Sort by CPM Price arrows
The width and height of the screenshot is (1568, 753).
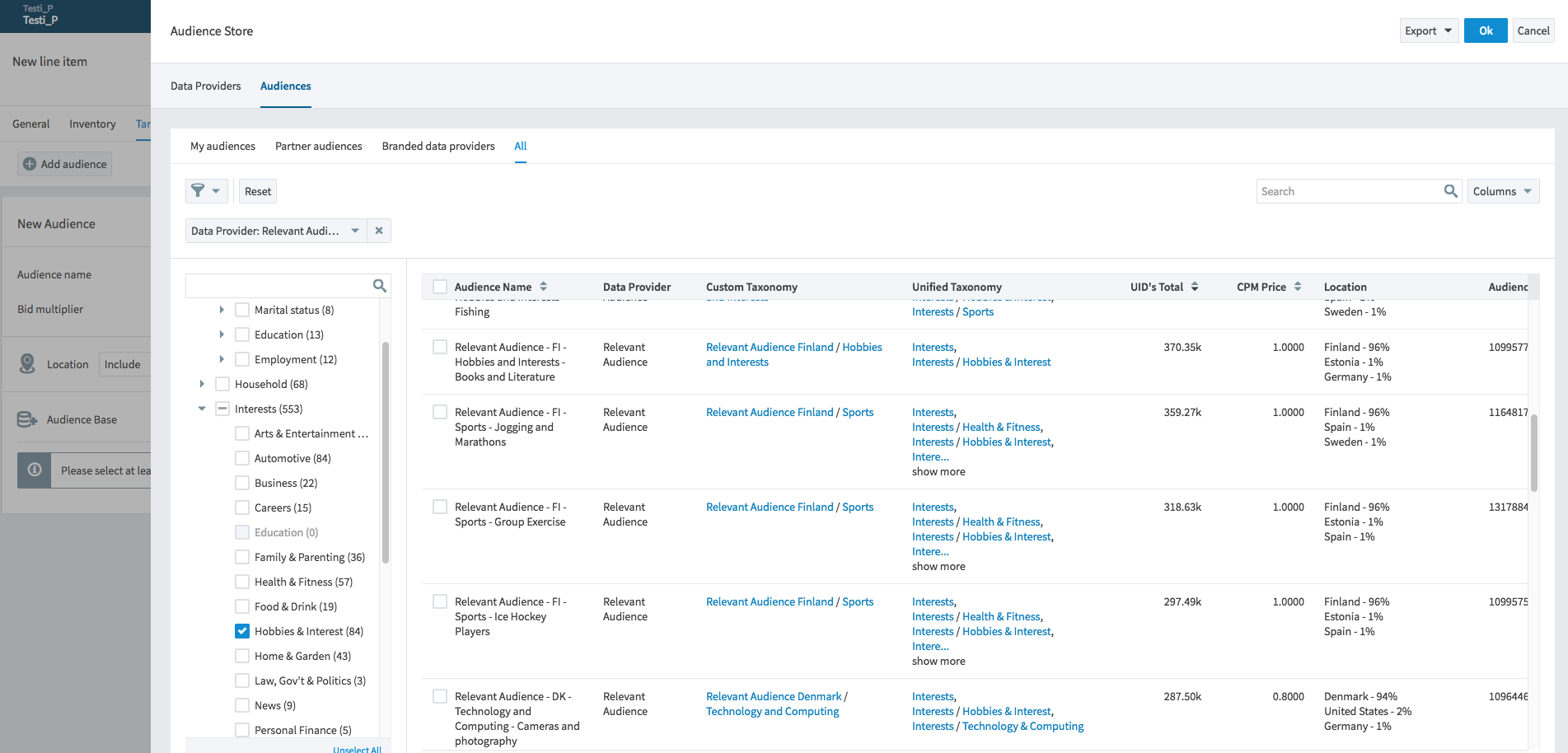[1298, 287]
